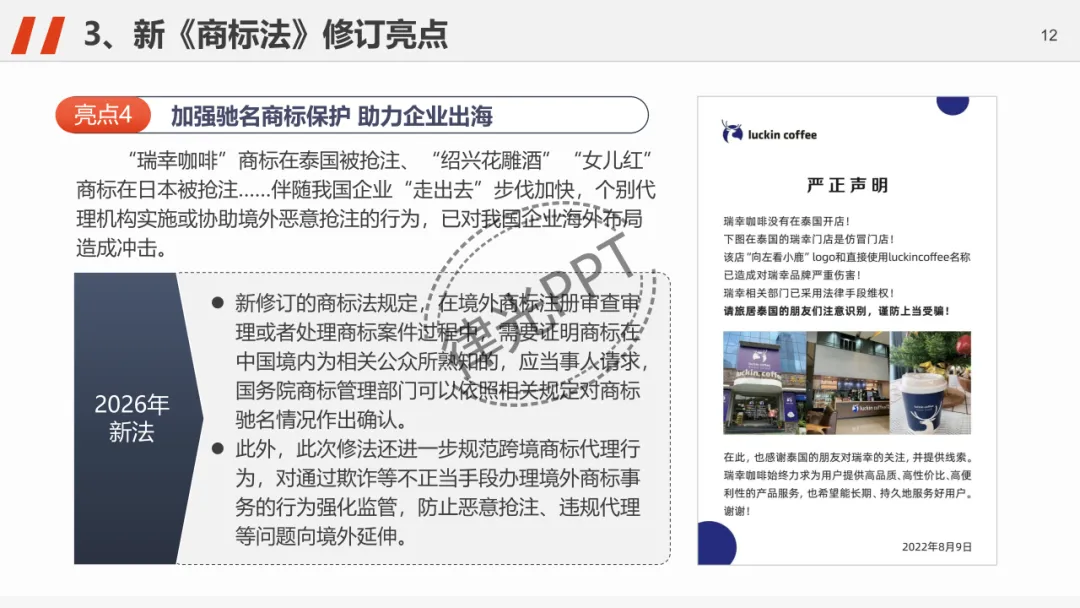1080x608 pixels.
Task: Click the date 2022年8月9日
Action: tap(937, 547)
